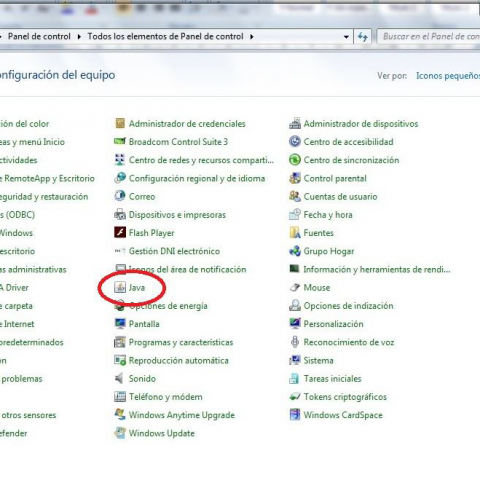This screenshot has height=480, width=480.
Task: Click the Windows Anytime Upgrade icon
Action: coord(120,415)
